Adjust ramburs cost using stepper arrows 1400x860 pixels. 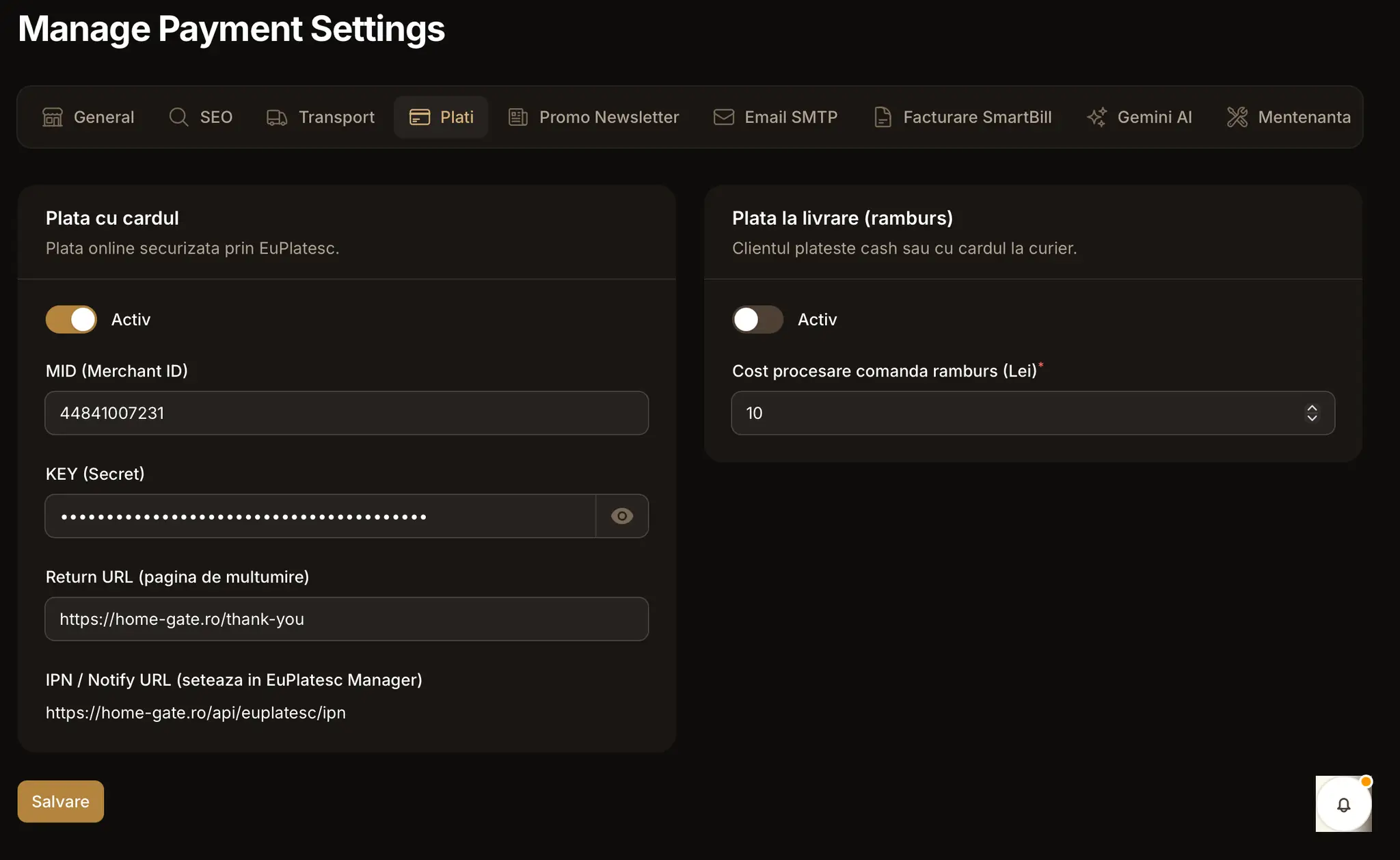[x=1312, y=413]
